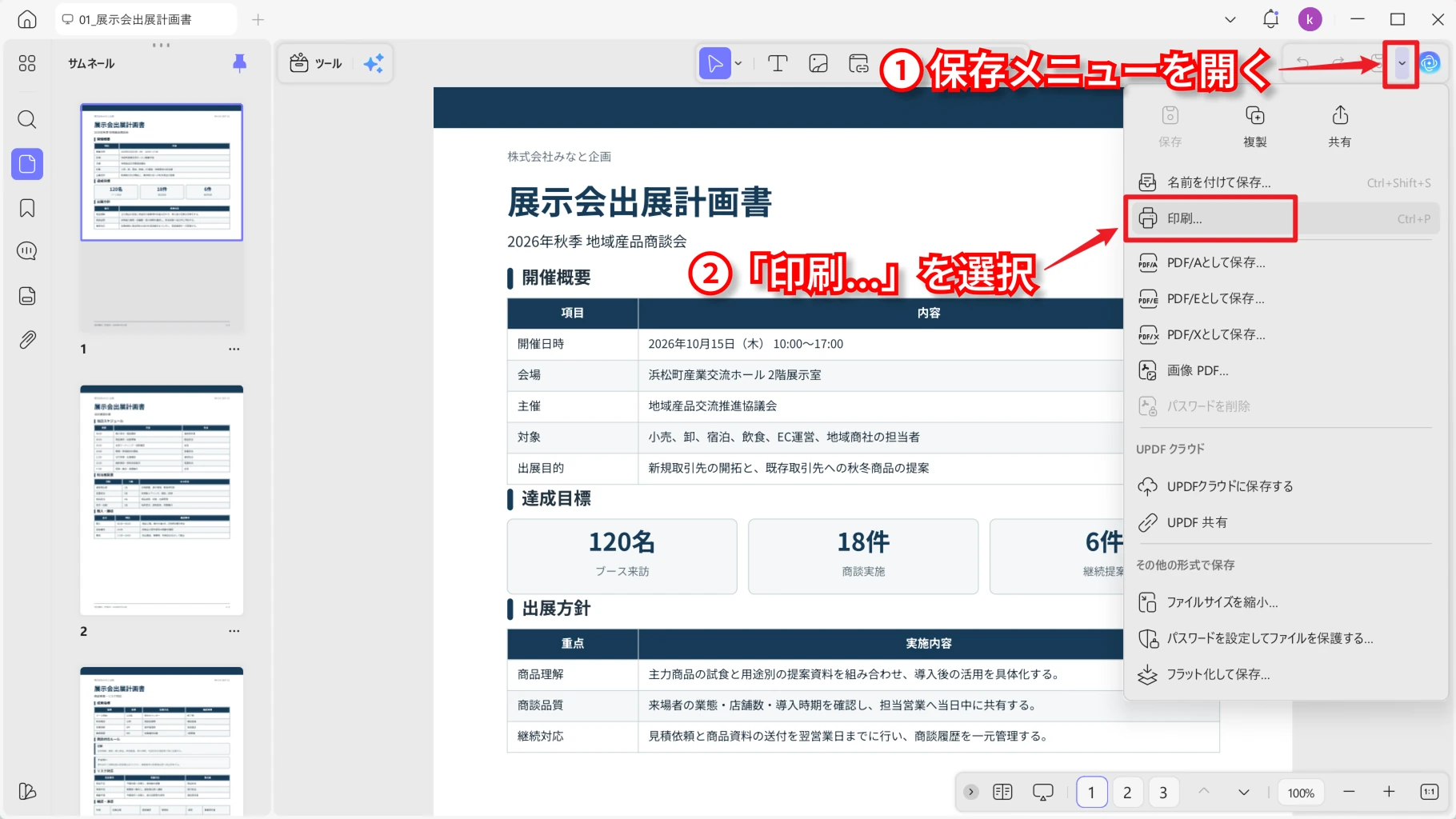The height and width of the screenshot is (819, 1456).
Task: Choose PDF/Aとして保存... menu item
Action: click(1284, 262)
